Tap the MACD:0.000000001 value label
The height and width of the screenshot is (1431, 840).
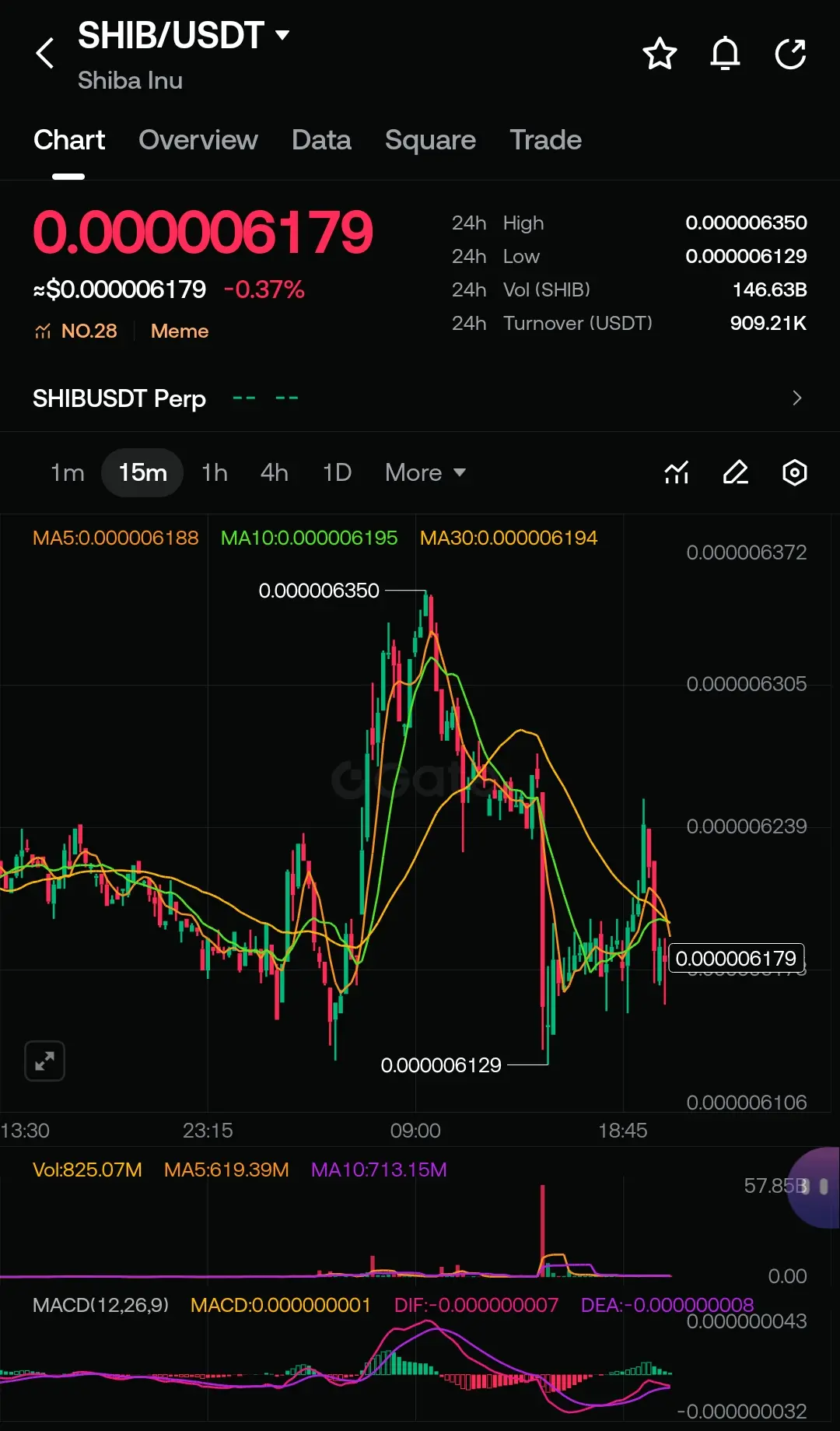click(x=281, y=1305)
